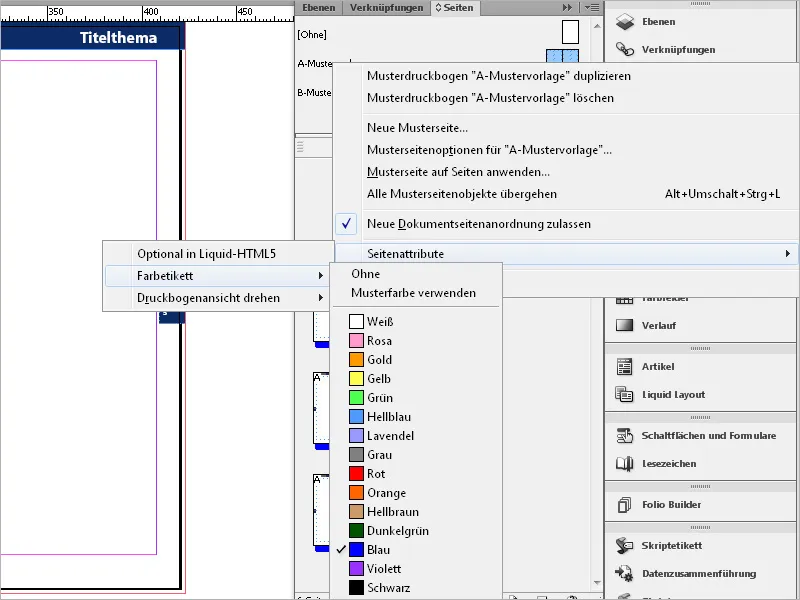Pick the Schwarz color label swatch
Viewport: 800px width, 600px height.
[356, 588]
